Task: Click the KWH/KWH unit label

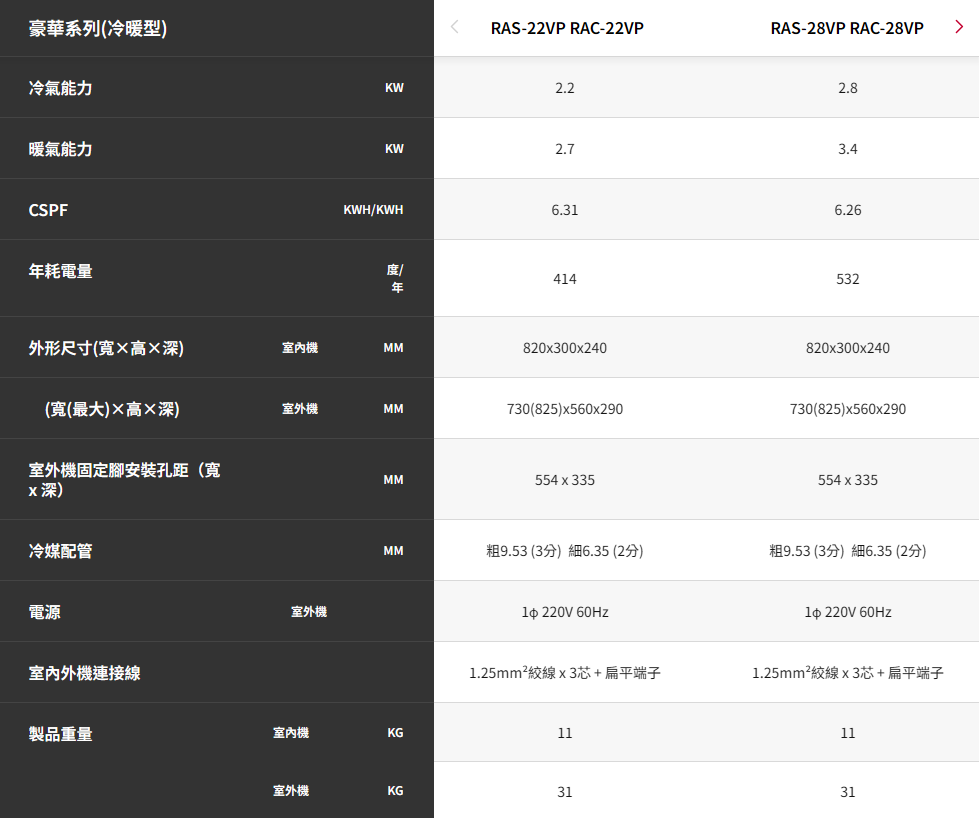Action: [373, 210]
